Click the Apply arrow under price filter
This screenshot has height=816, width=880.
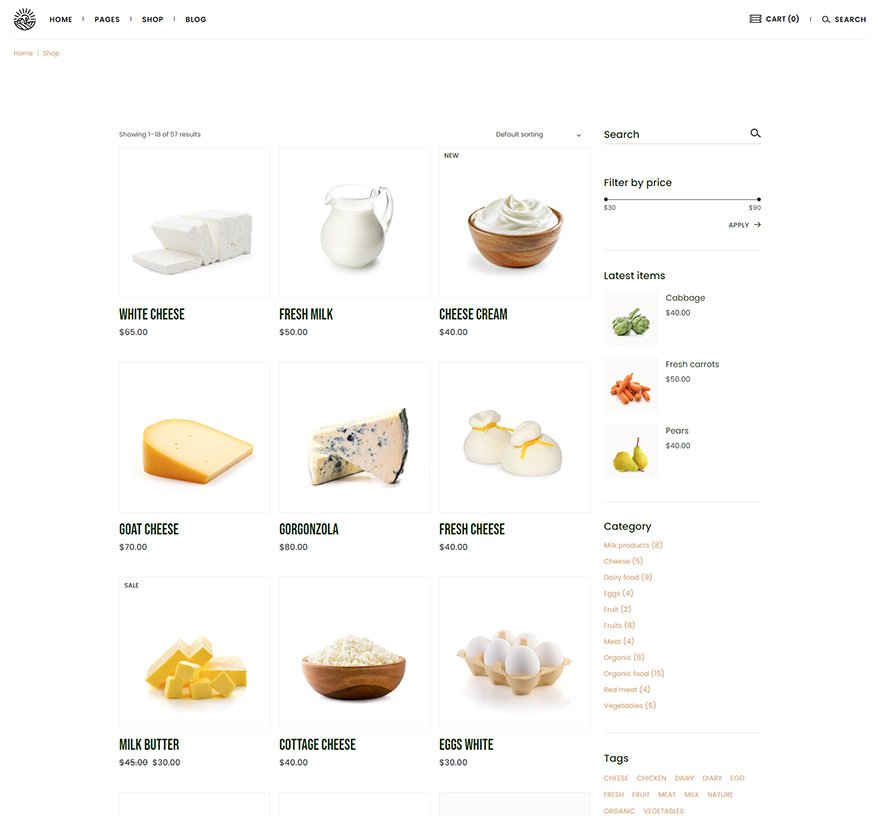coord(757,224)
